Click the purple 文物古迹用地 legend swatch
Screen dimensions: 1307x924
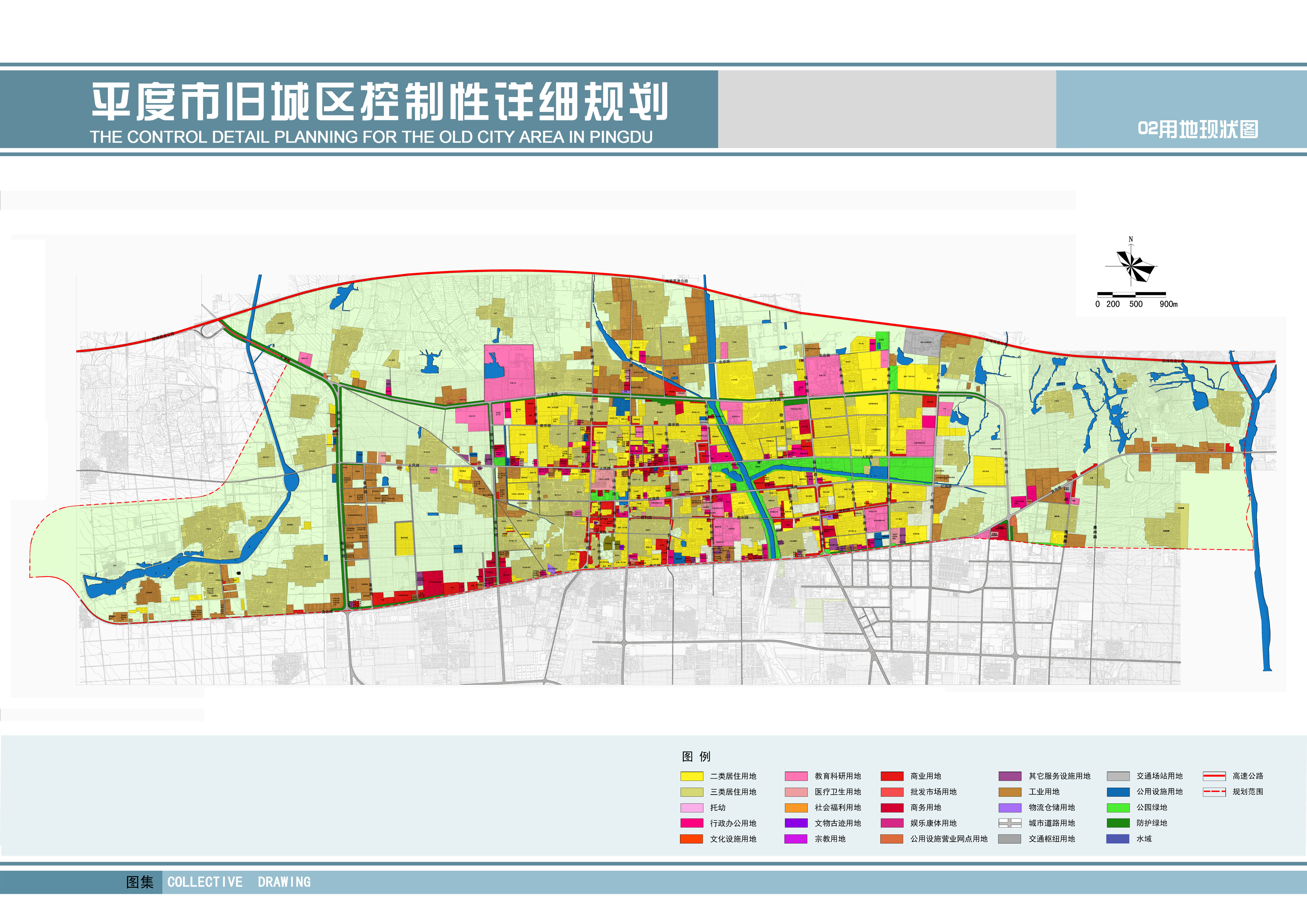(796, 823)
